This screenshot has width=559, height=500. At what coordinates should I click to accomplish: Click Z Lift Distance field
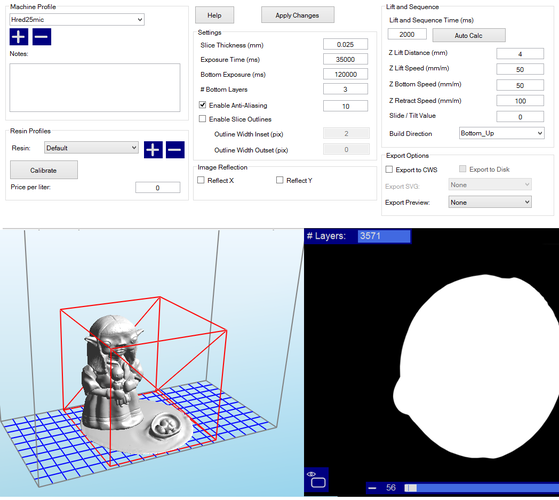point(520,54)
